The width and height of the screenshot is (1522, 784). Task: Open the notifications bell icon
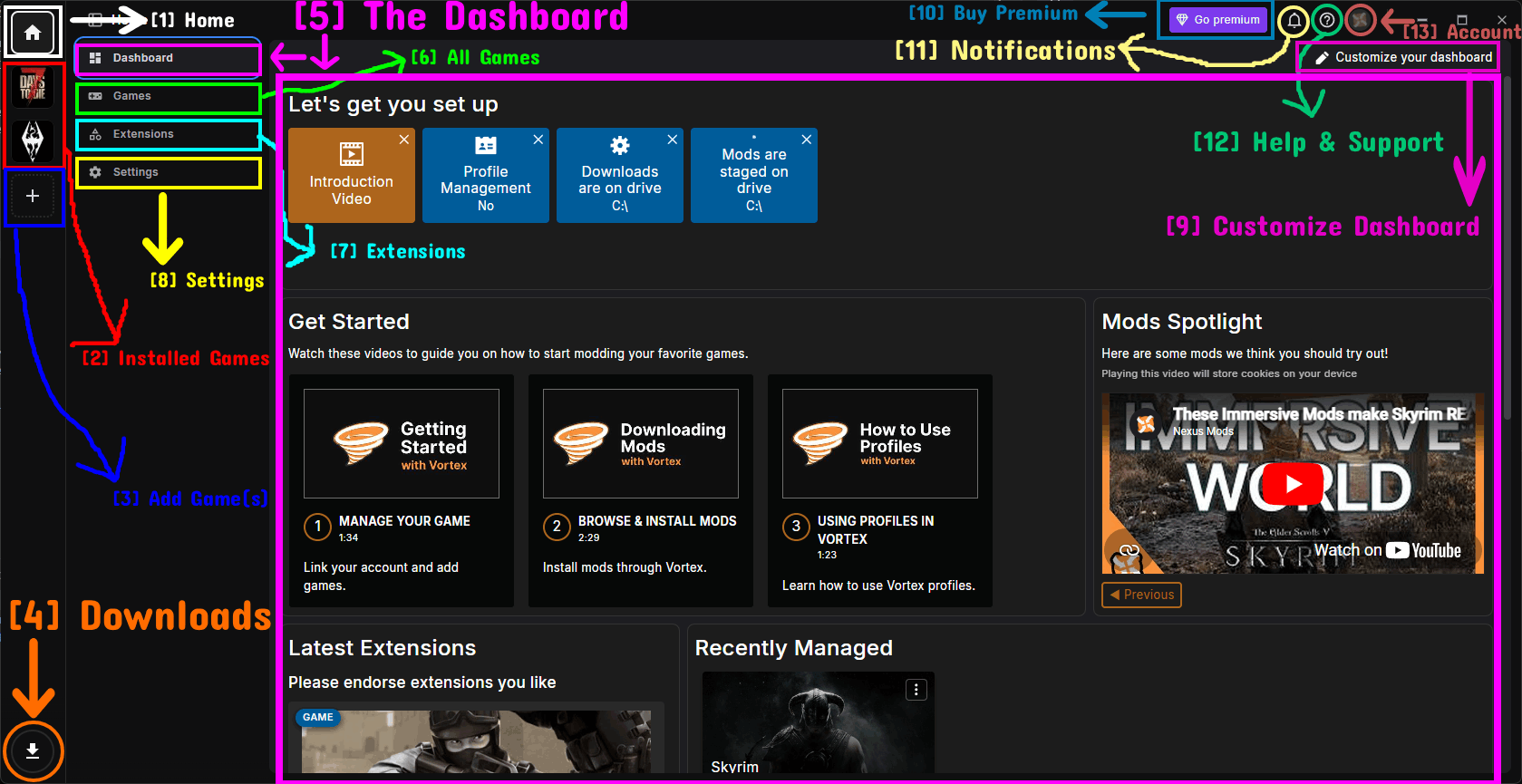click(1294, 20)
